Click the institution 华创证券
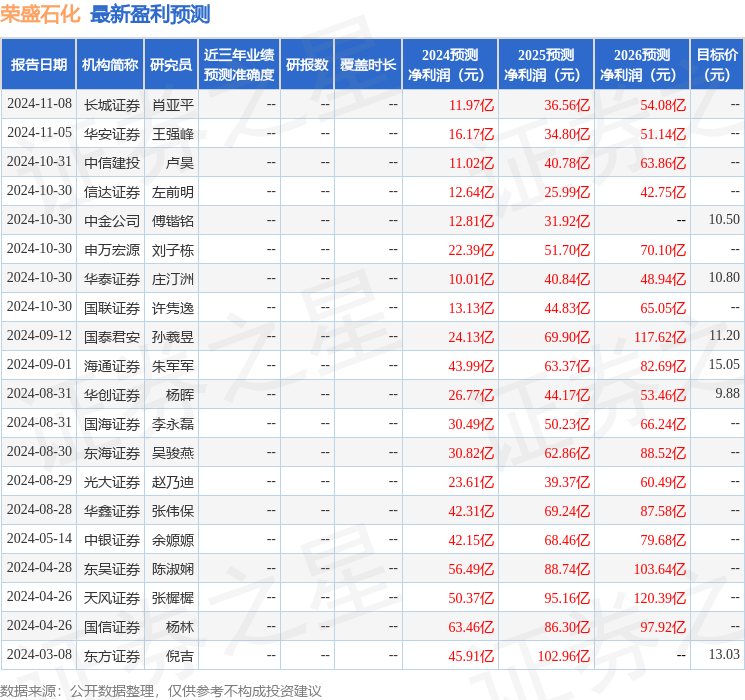 (112, 395)
